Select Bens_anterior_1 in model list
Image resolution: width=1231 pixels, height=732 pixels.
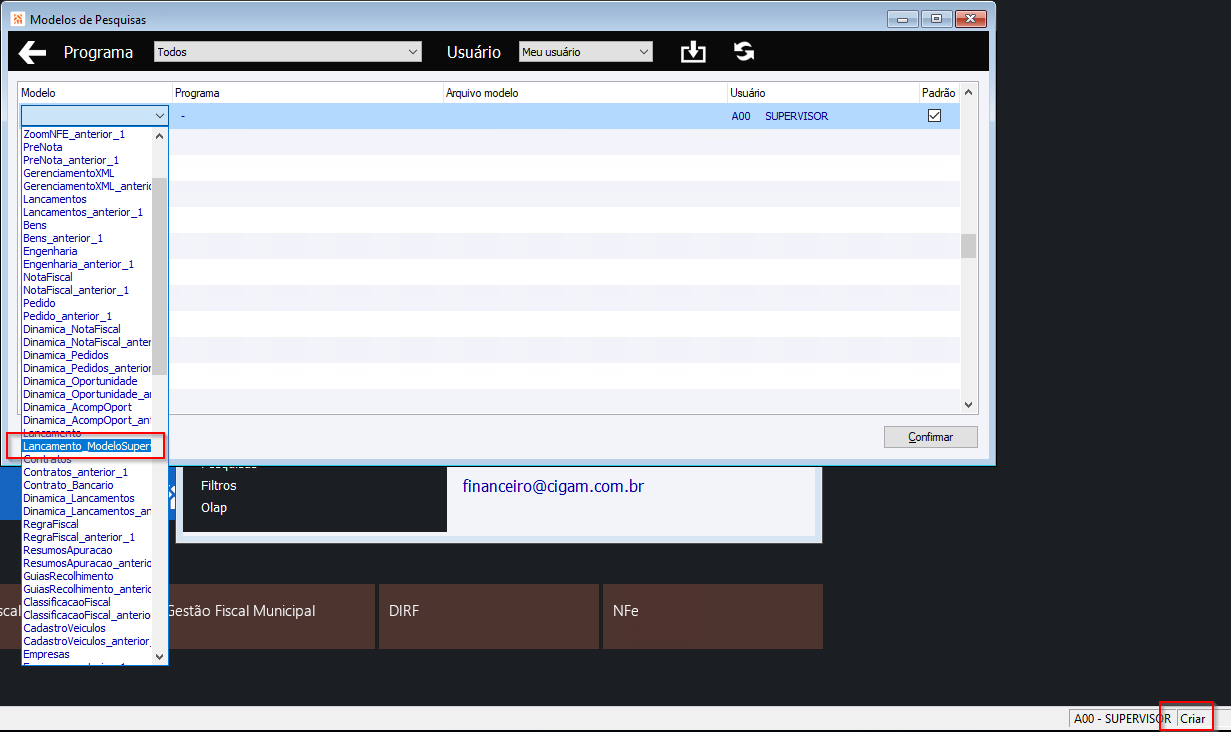(x=62, y=238)
